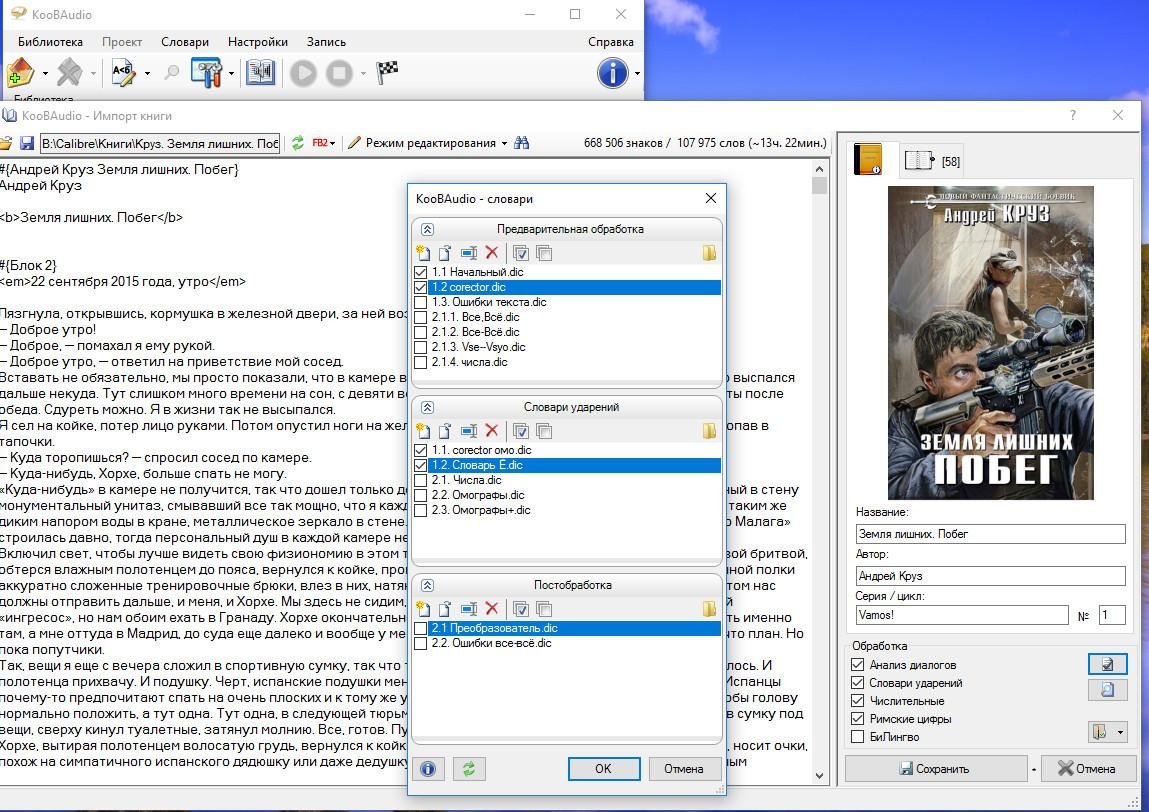Screen dimensions: 1149x812
Task: Open the Запись menu
Action: [x=326, y=42]
